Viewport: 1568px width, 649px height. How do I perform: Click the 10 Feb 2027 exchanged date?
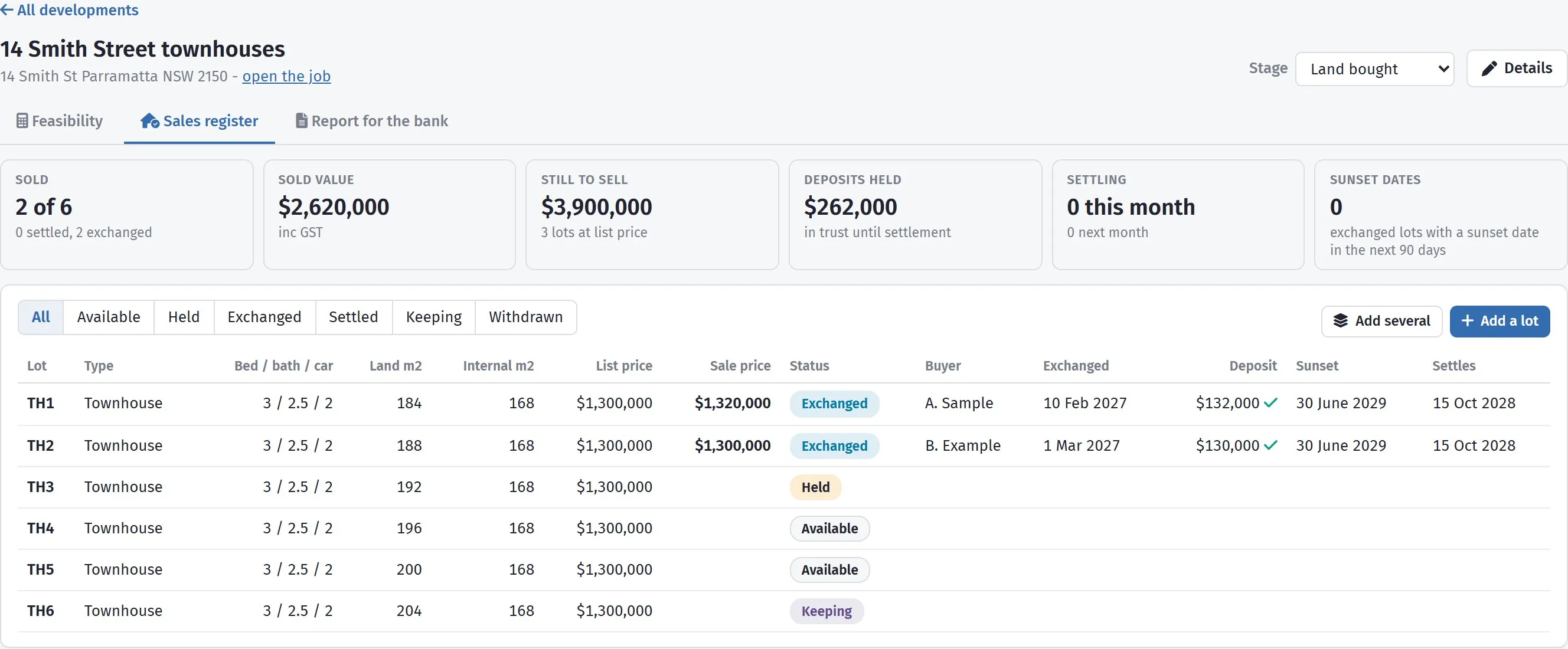pos(1085,402)
